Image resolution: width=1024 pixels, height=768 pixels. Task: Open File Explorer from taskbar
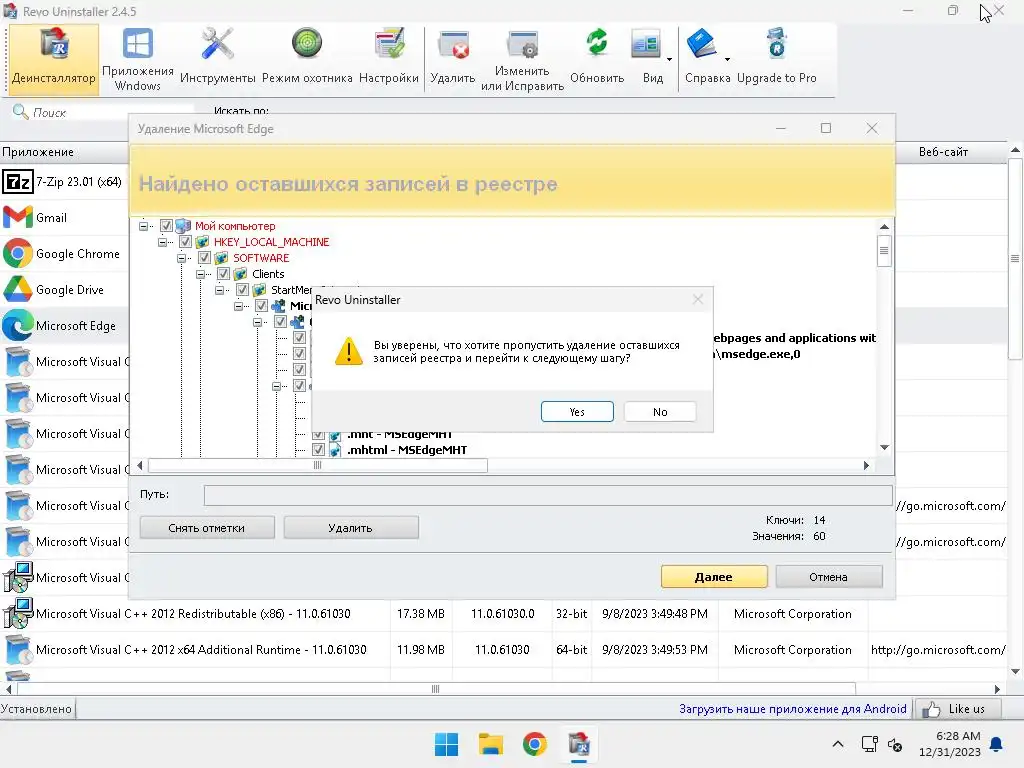click(490, 744)
